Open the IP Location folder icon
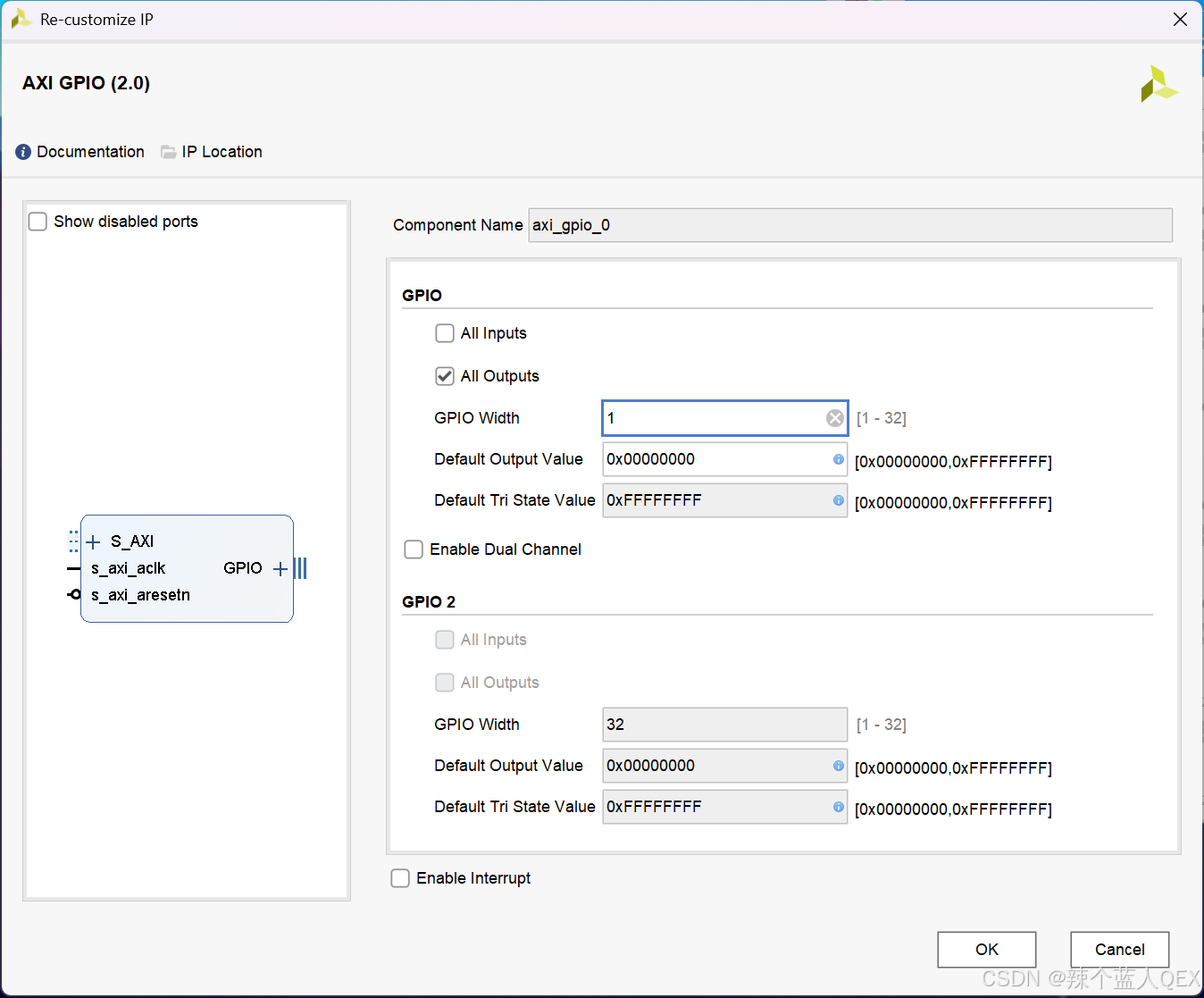This screenshot has width=1204, height=998. [168, 152]
